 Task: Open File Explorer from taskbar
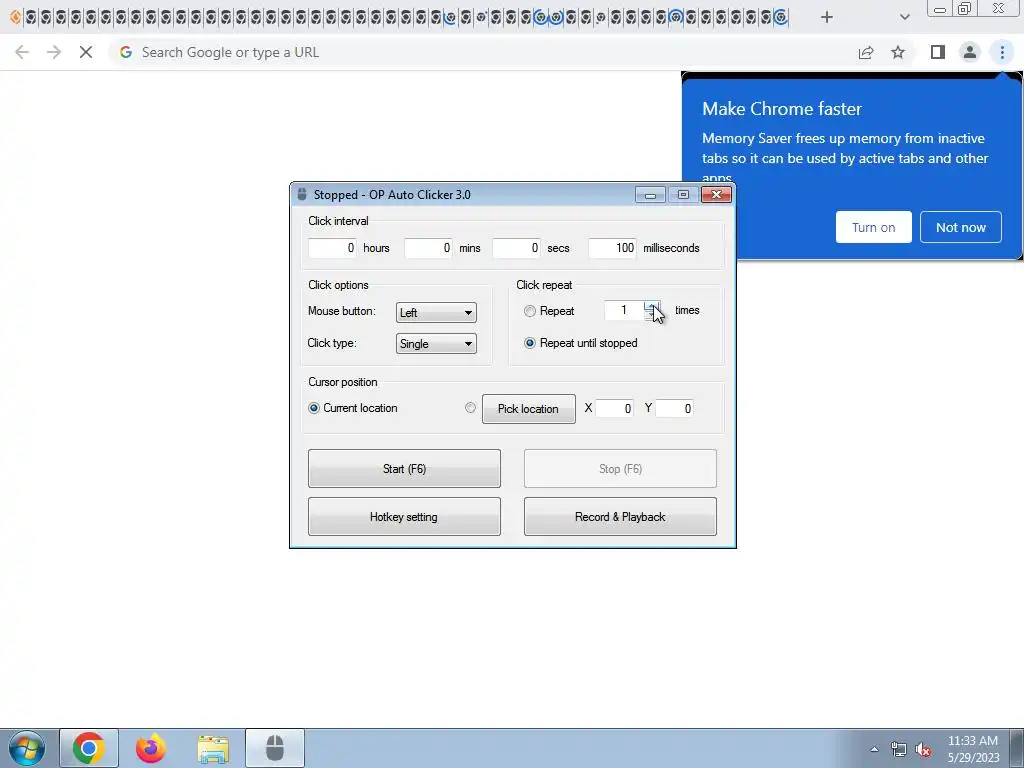213,749
